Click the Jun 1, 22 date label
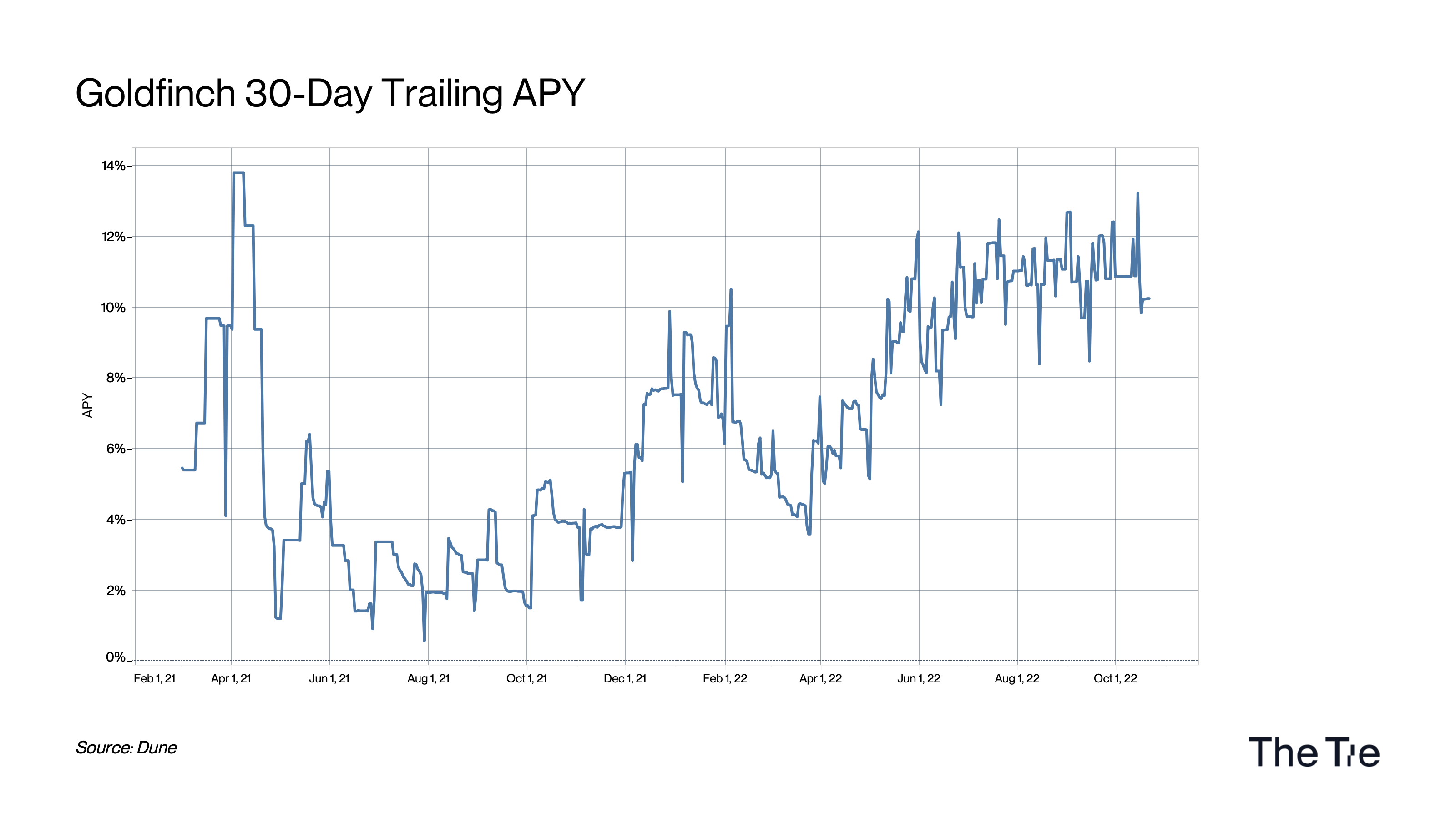 [919, 678]
